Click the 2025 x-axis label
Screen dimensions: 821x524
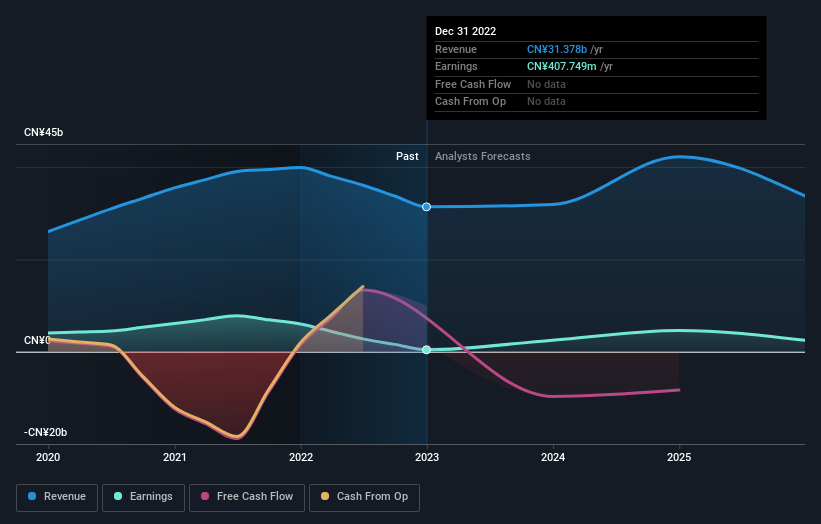pos(679,458)
